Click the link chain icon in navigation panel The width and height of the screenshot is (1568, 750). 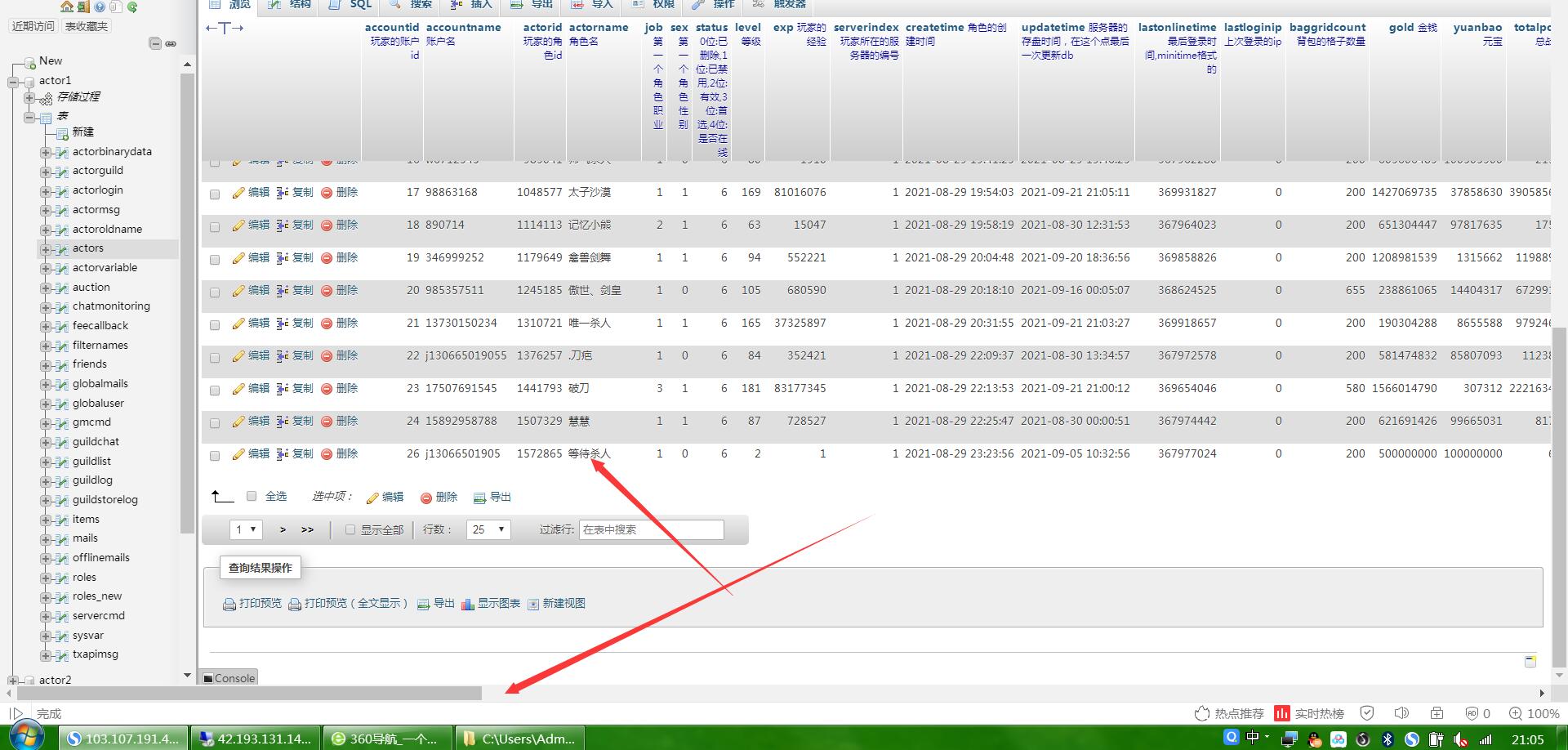171,43
